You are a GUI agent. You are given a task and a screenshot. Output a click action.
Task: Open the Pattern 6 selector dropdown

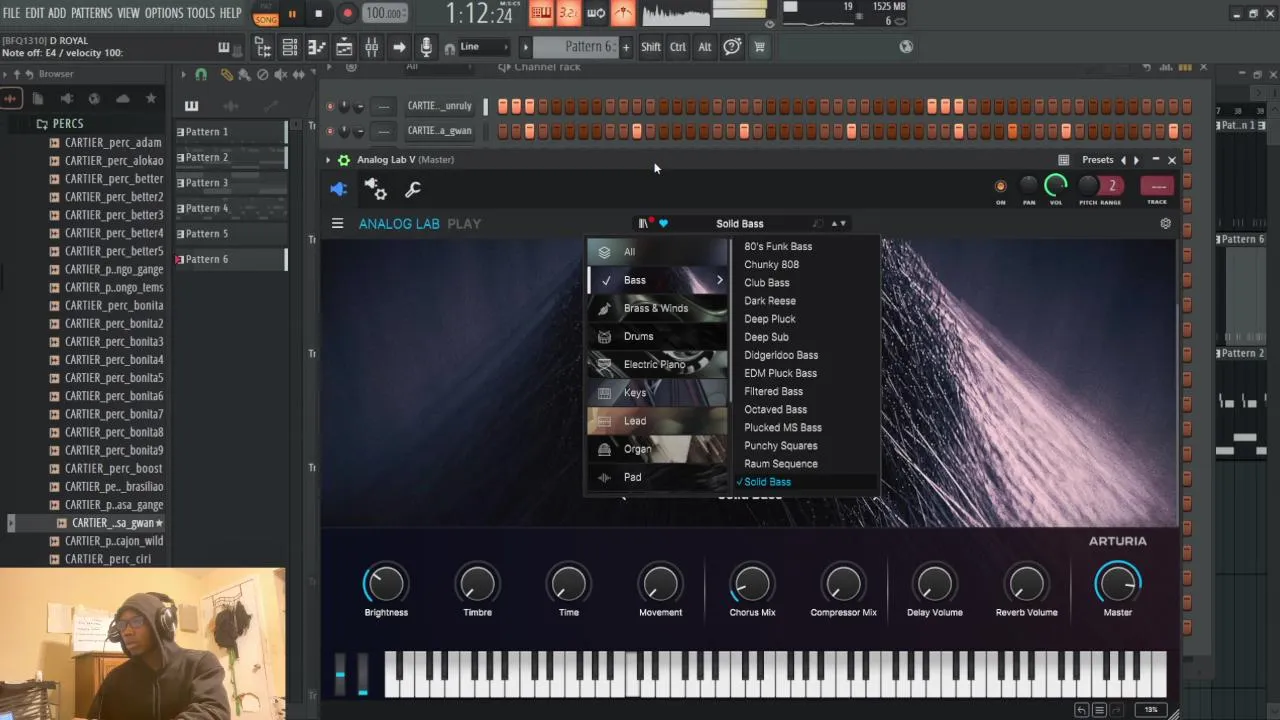click(x=576, y=47)
